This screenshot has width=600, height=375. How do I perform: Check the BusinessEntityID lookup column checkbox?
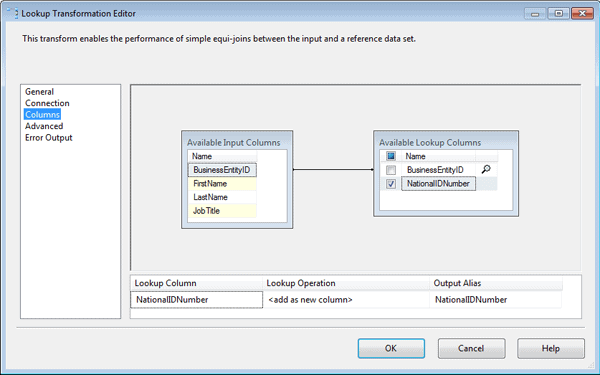[x=391, y=170]
